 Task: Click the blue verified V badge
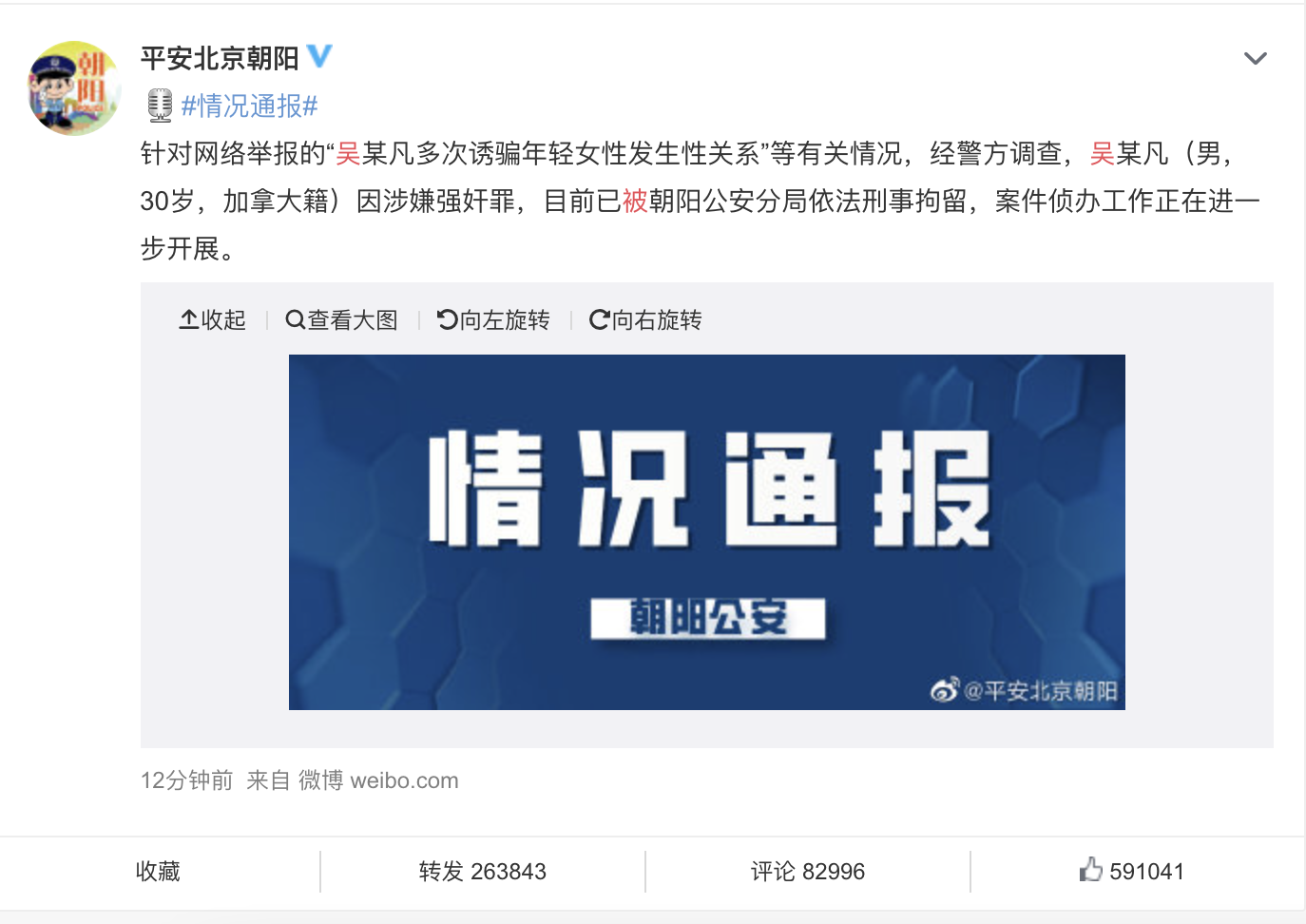click(x=319, y=56)
